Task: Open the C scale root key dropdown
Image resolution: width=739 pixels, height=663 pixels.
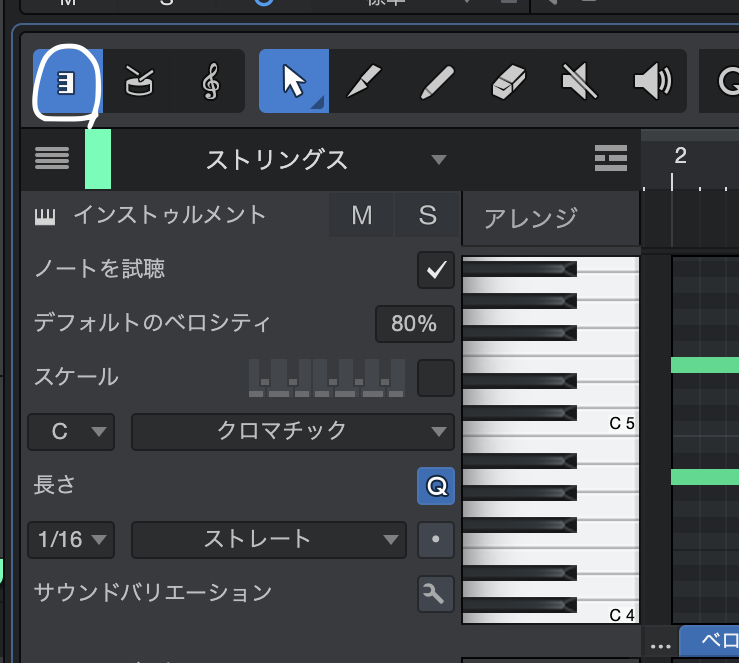Action: [x=72, y=432]
